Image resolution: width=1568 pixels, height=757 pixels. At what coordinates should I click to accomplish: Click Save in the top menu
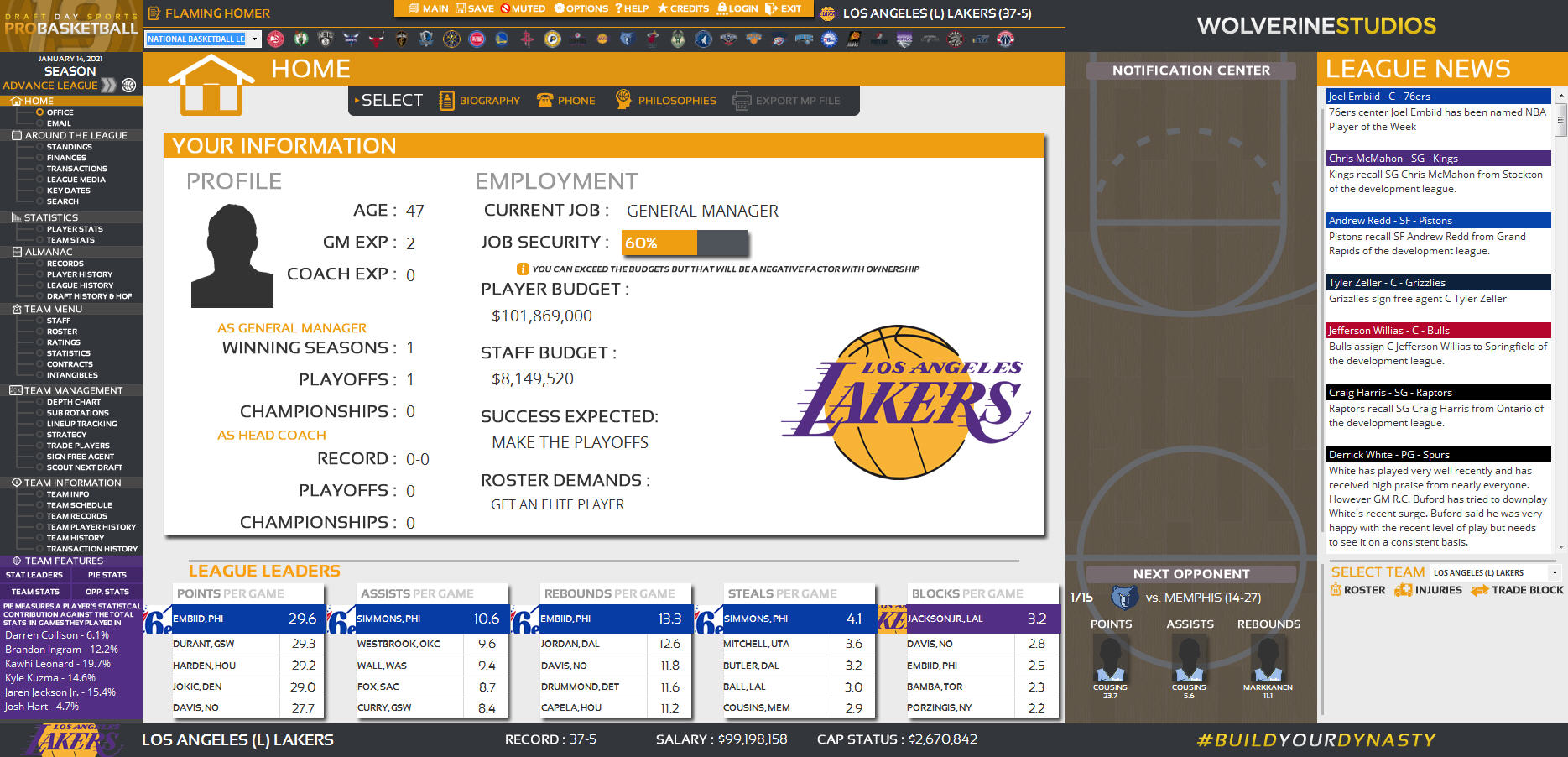475,8
